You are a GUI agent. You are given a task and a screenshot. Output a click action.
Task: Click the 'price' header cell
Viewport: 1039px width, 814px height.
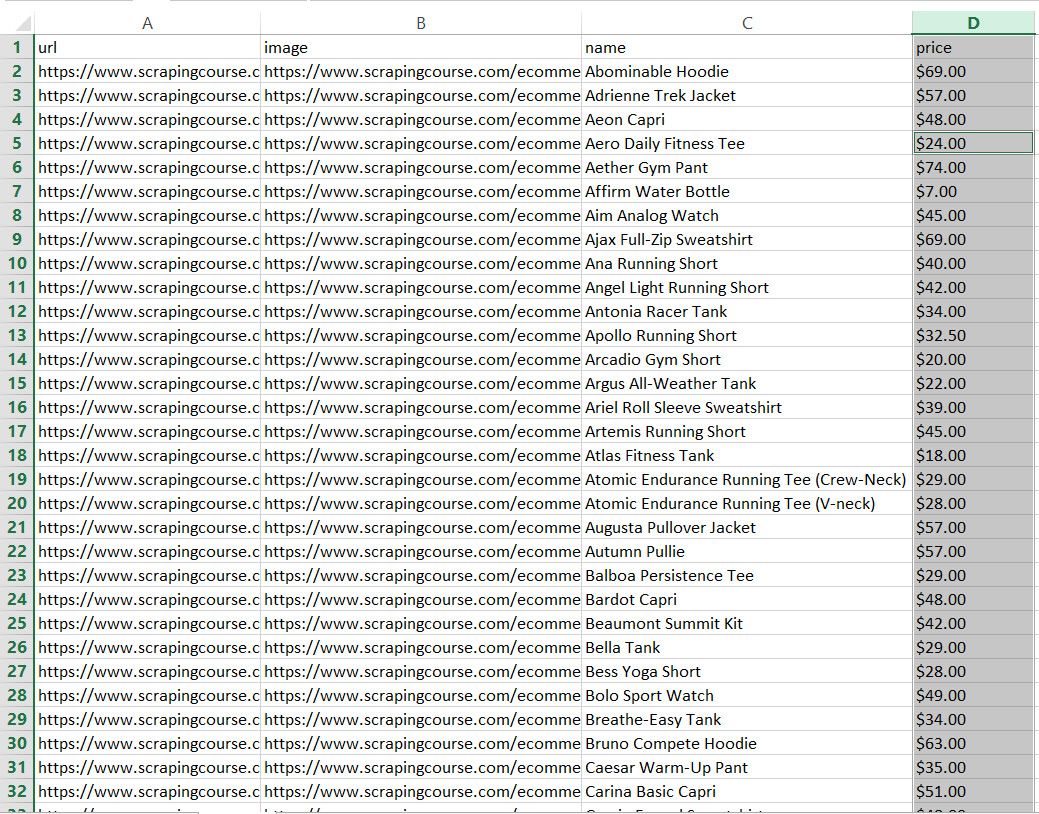tap(973, 47)
